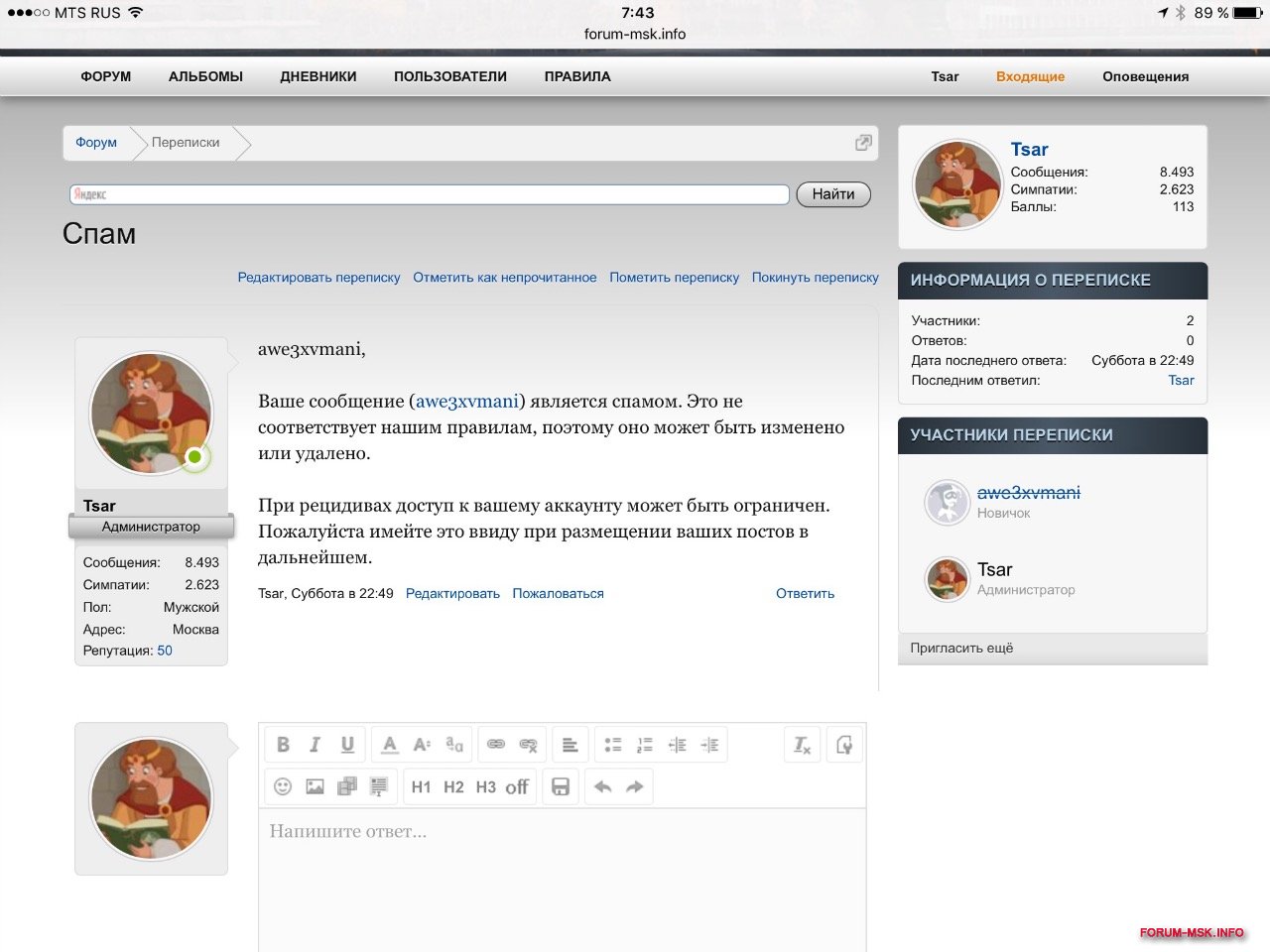Insert media with the film icon
This screenshot has width=1270, height=952.
coord(347,786)
